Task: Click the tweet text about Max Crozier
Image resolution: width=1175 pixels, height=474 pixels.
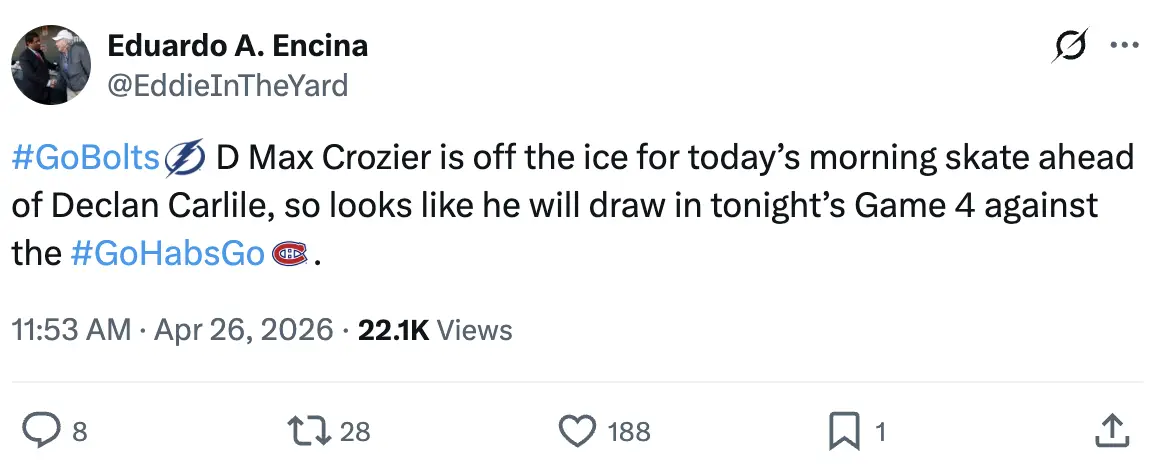Action: pos(600,206)
